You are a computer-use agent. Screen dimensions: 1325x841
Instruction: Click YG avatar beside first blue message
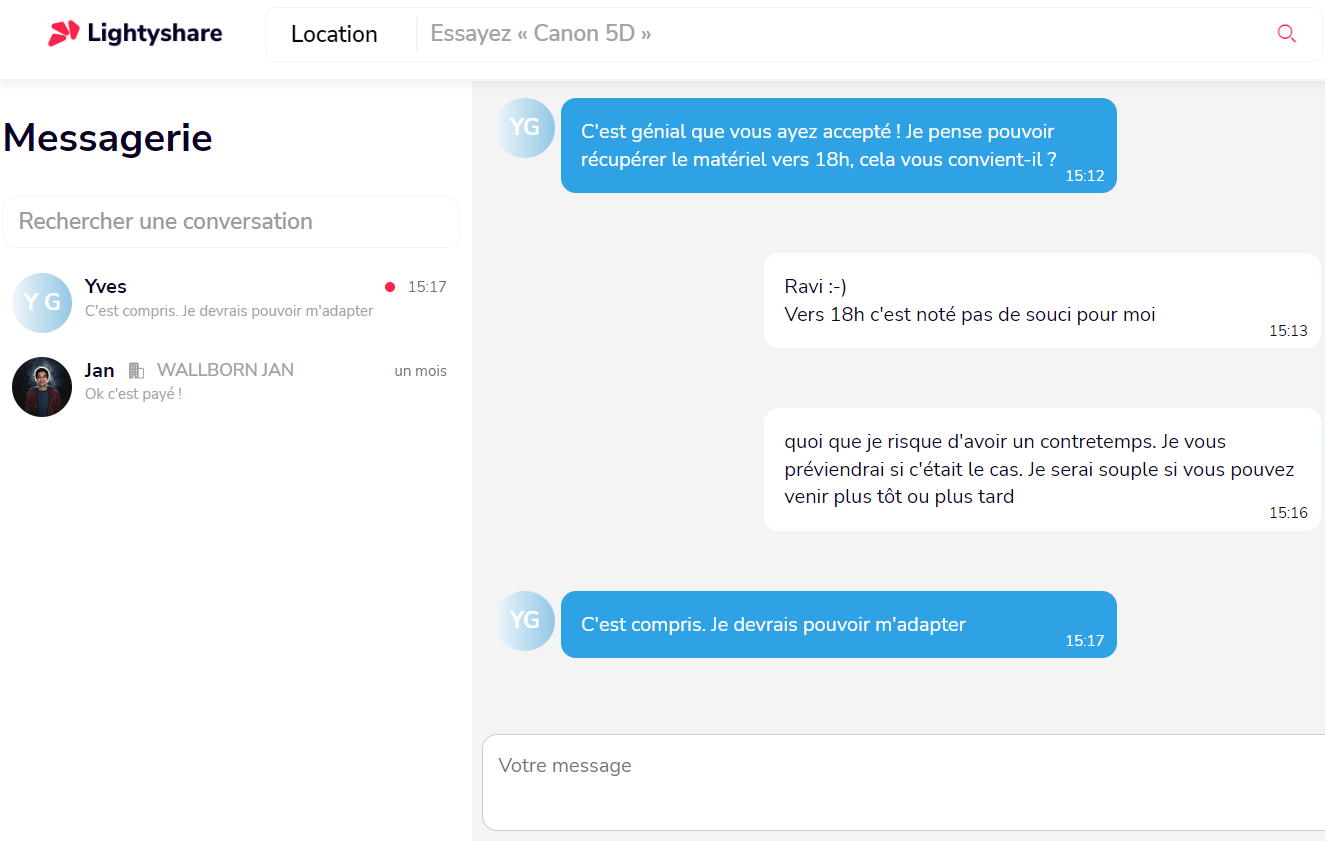525,128
